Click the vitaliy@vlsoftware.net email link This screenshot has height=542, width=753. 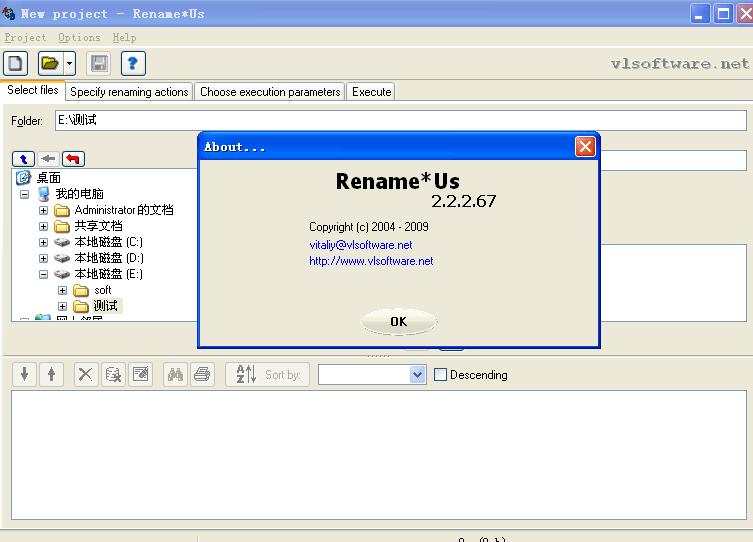click(361, 245)
